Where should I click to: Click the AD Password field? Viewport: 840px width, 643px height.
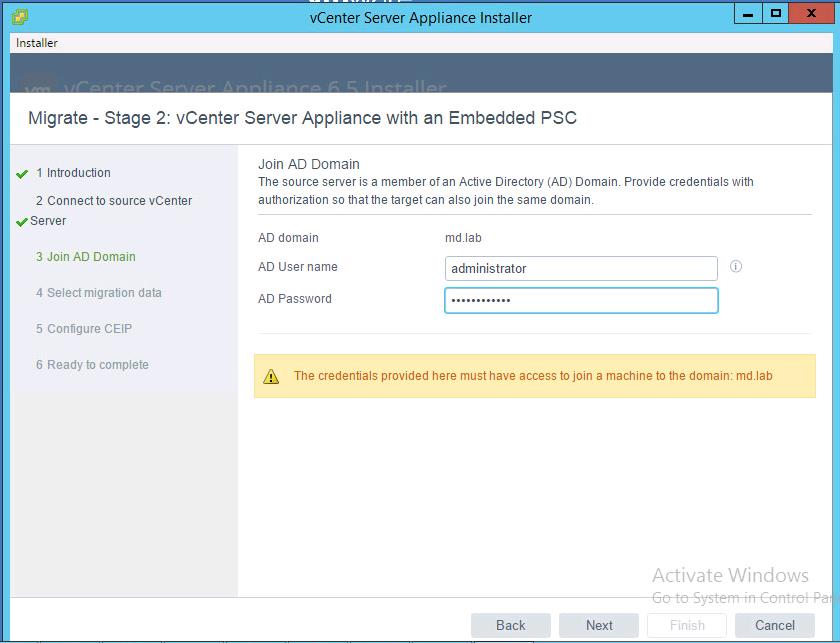coord(581,300)
